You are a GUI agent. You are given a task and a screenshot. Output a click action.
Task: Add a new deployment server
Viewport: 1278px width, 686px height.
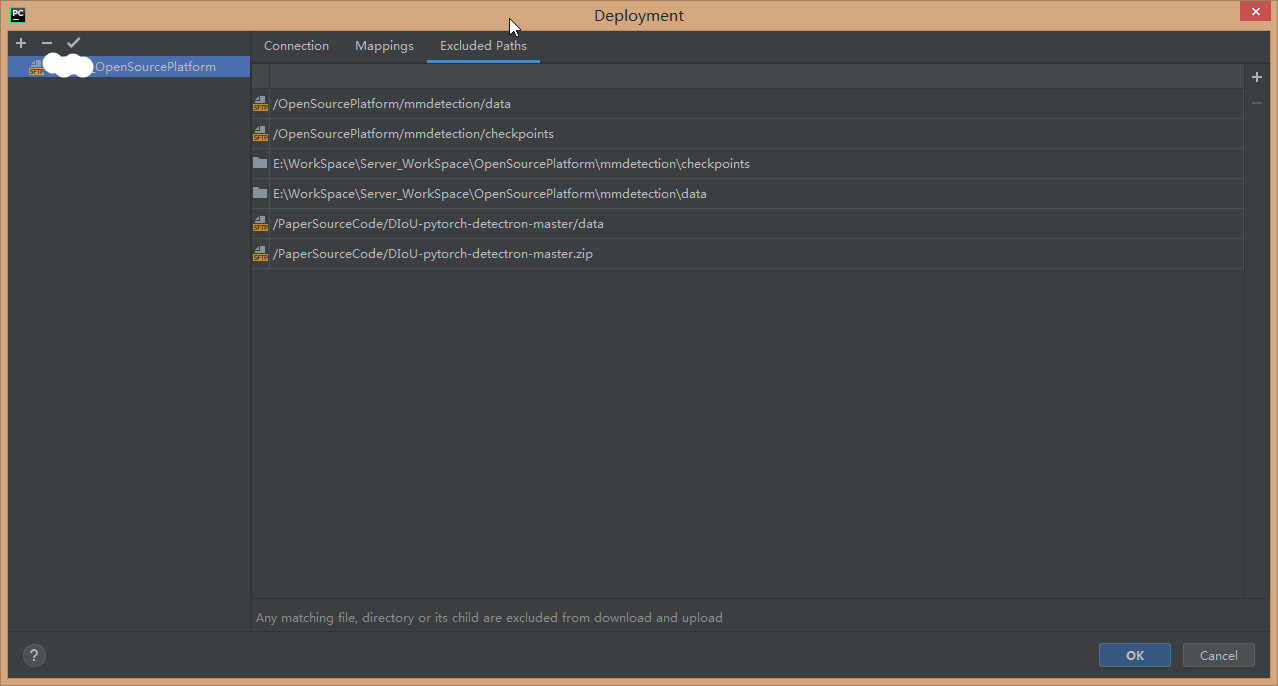21,43
